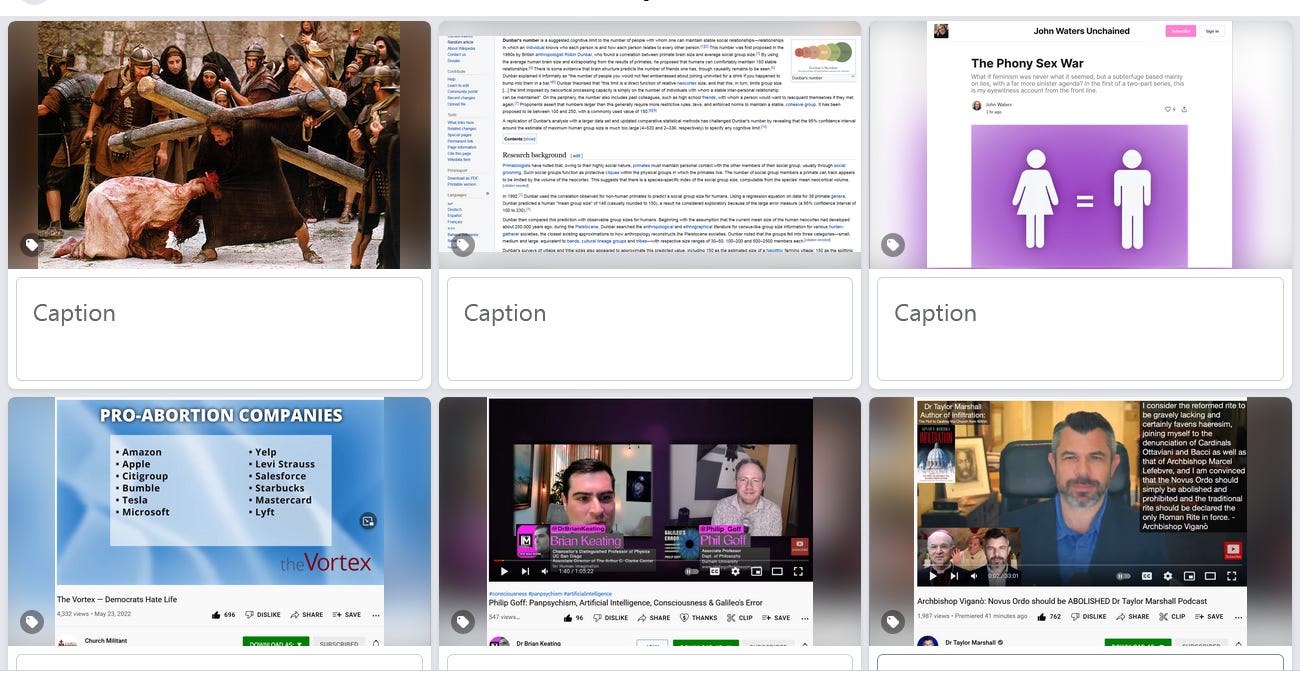Open the Pro-Abortion Companies Vortex image
Viewport: 1300px width, 683px height.
click(219, 521)
